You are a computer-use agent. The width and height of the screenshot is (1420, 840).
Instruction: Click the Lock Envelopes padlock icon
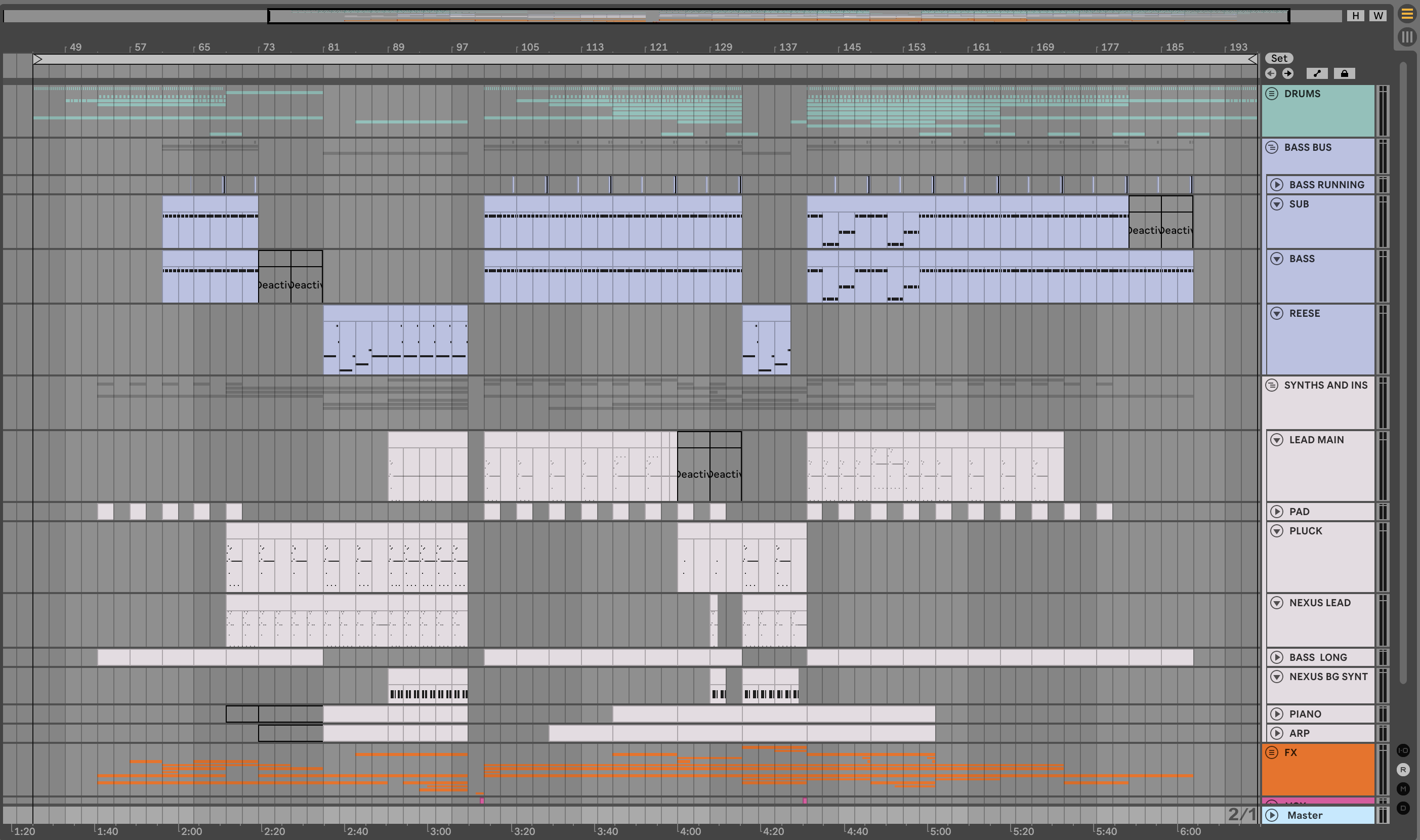1345,73
